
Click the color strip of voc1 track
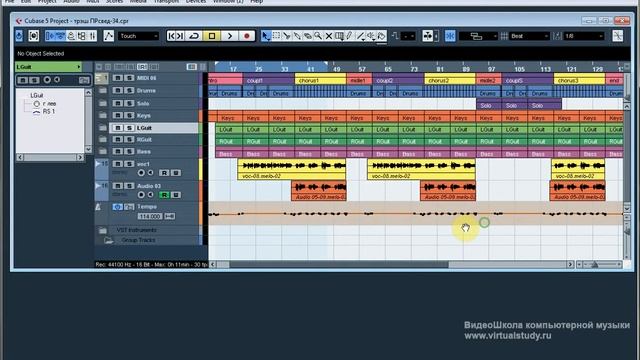click(200, 169)
